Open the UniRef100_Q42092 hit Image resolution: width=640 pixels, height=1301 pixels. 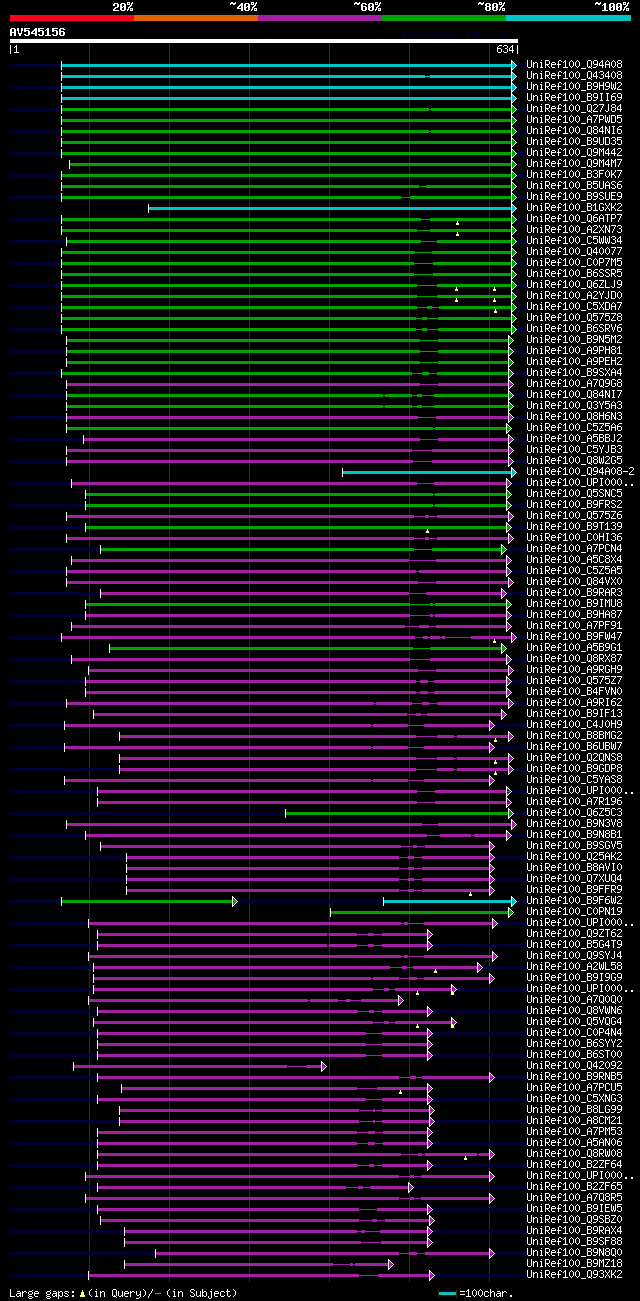pyautogui.click(x=574, y=1065)
